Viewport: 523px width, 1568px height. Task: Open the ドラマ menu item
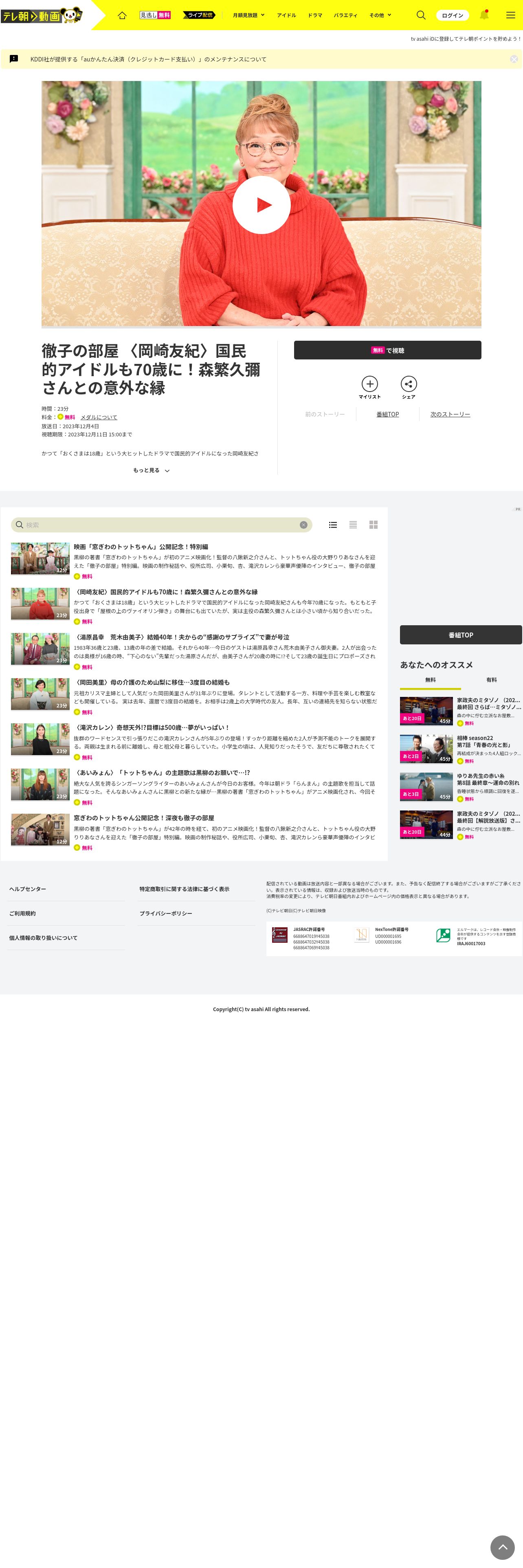pyautogui.click(x=315, y=15)
